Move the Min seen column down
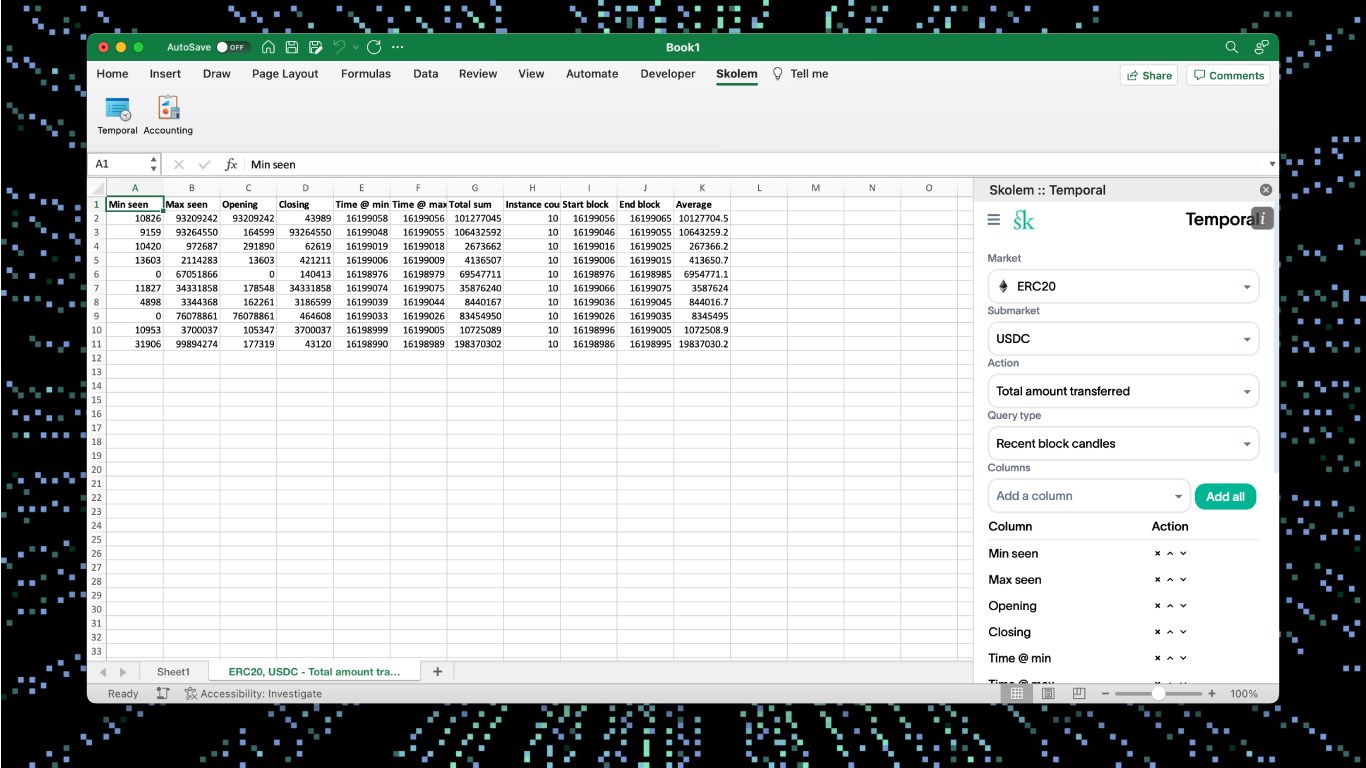 [1183, 553]
